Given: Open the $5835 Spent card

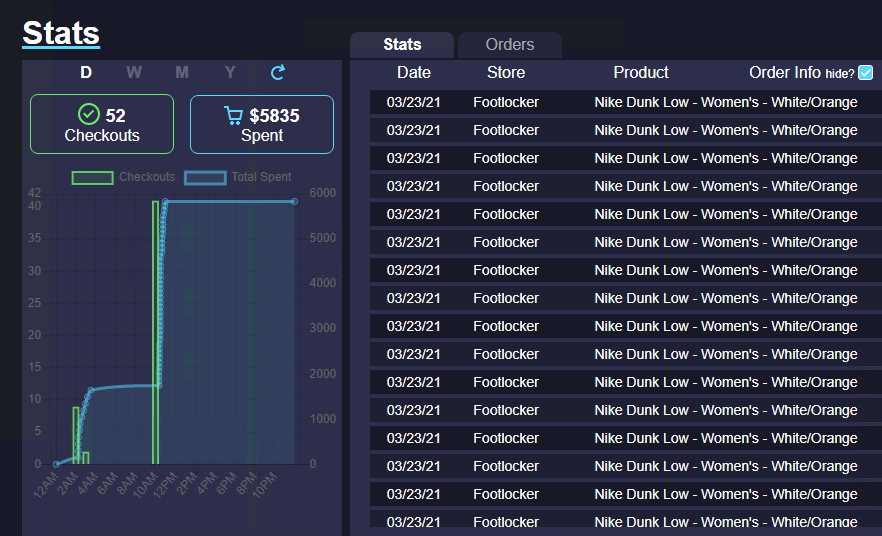Looking at the screenshot, I should [x=262, y=124].
